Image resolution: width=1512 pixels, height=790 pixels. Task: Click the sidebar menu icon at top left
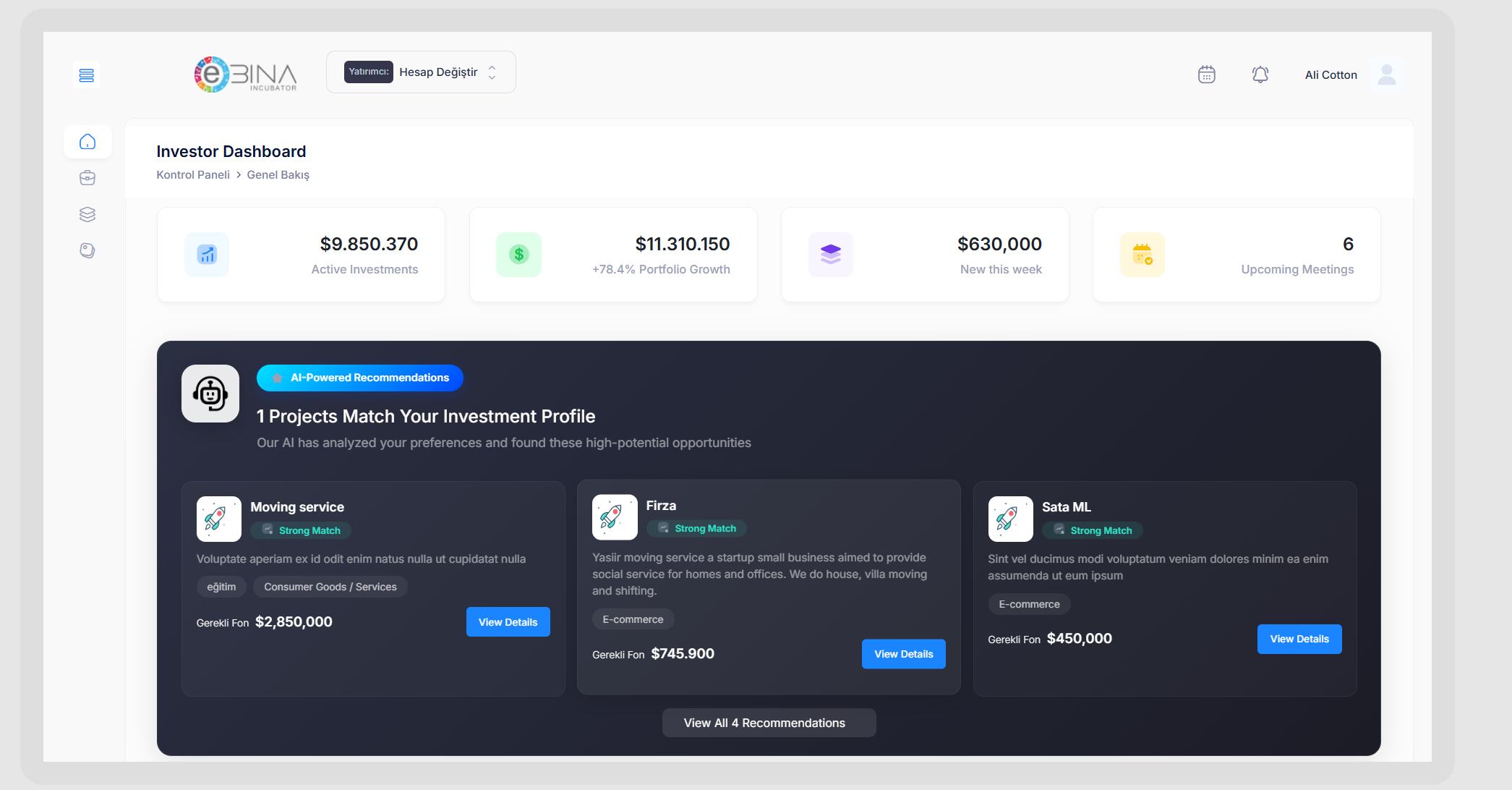point(86,75)
